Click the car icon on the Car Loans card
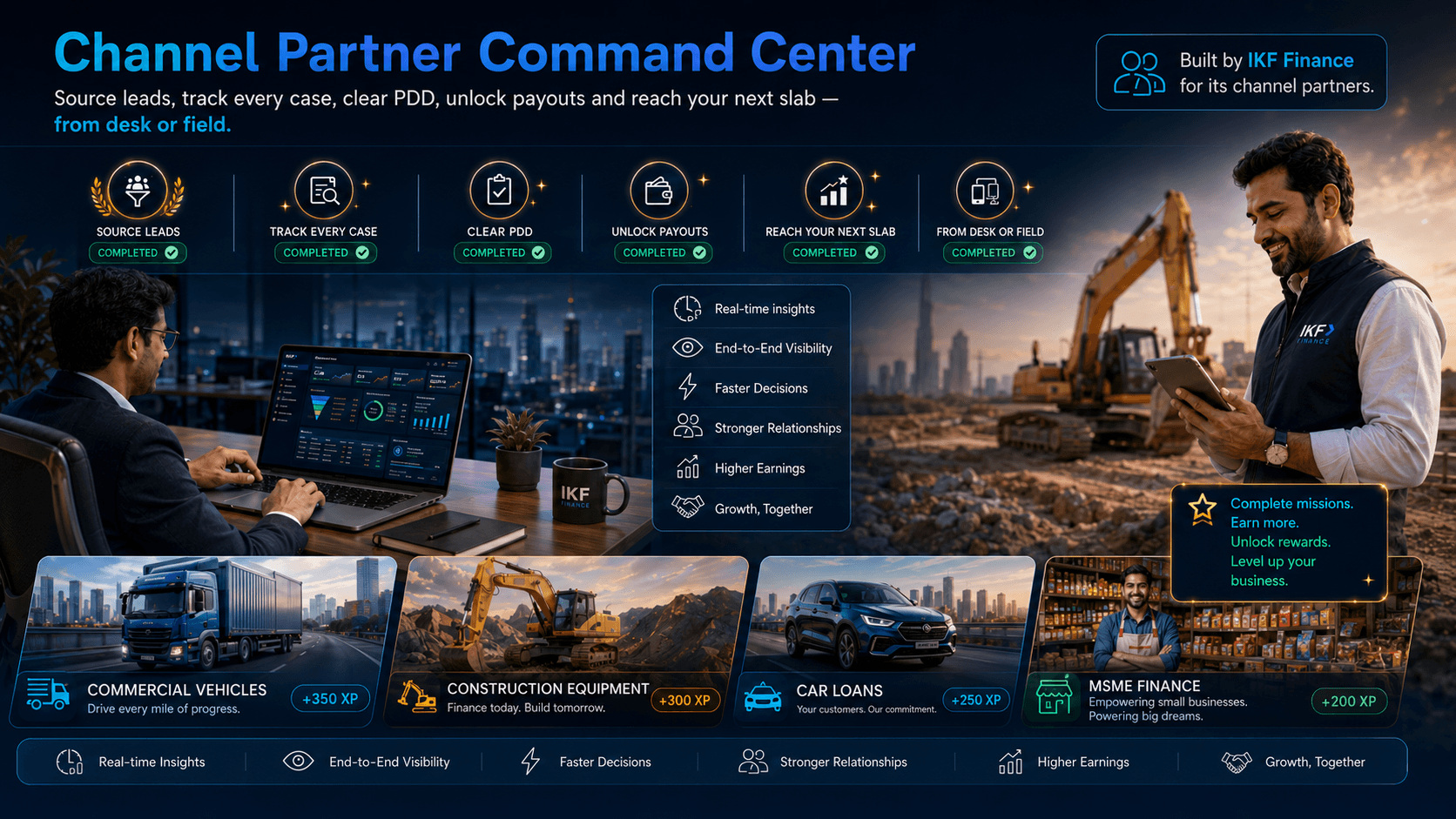Screen dimensions: 1456x819 pyautogui.click(x=763, y=697)
